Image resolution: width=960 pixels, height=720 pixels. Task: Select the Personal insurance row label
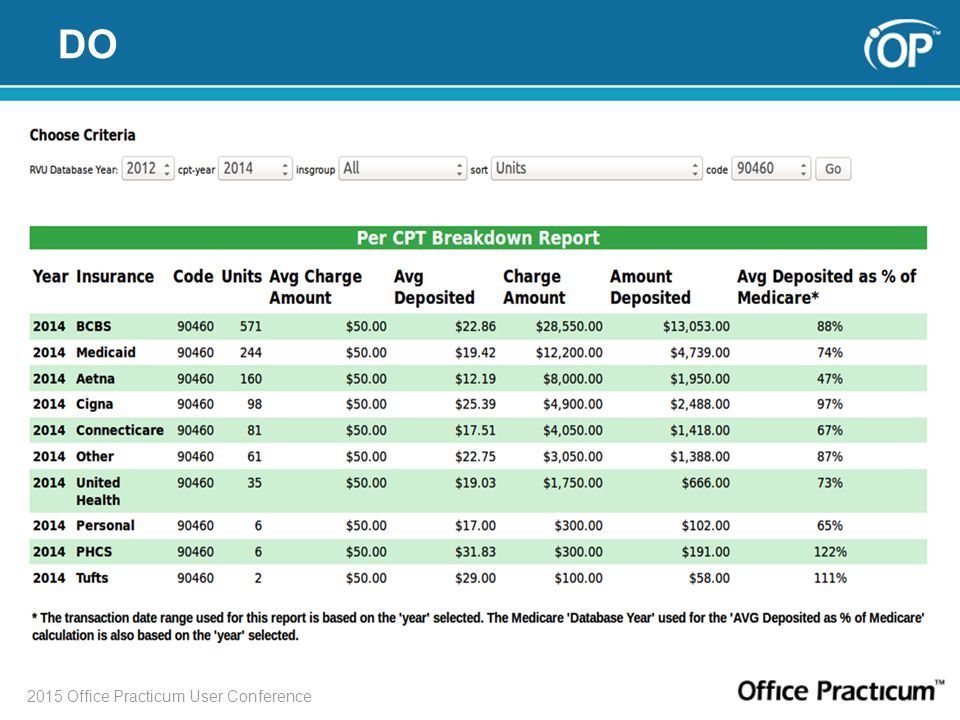[x=105, y=526]
